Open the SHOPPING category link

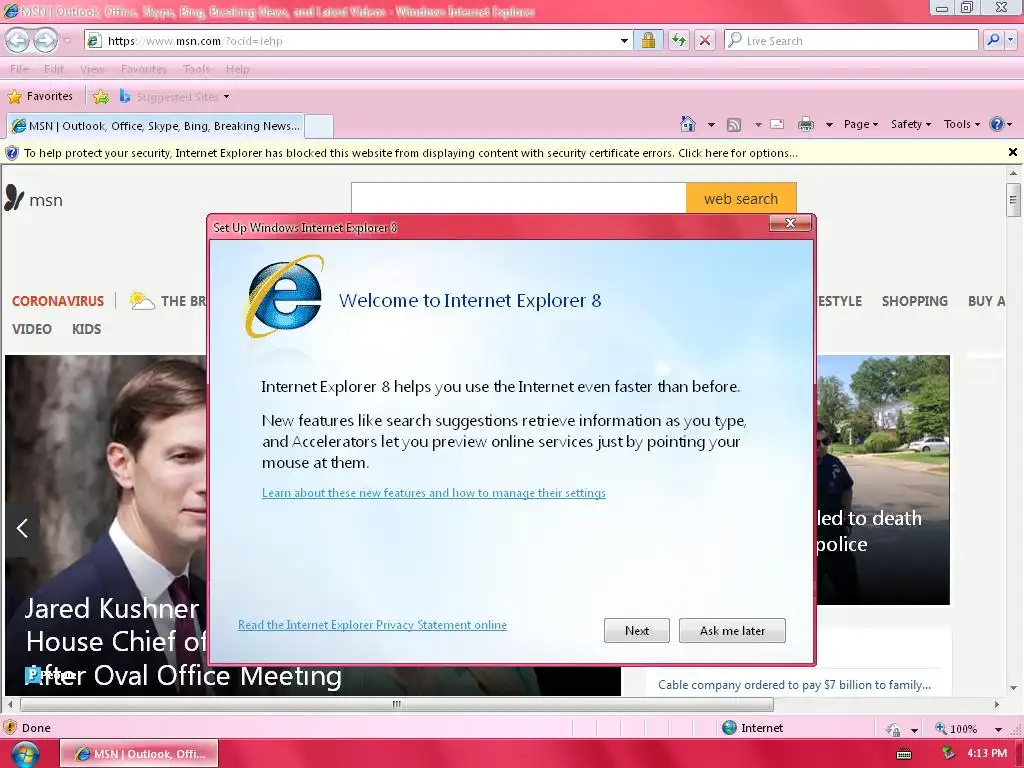(x=914, y=301)
